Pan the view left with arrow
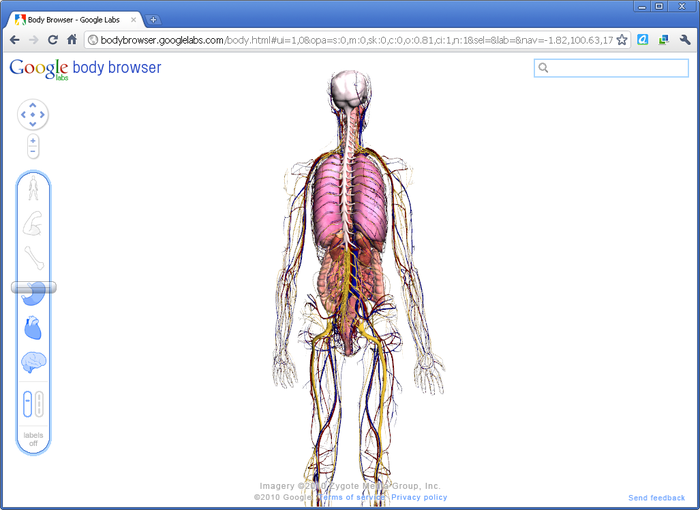Viewport: 700px width, 510px height. (23, 115)
